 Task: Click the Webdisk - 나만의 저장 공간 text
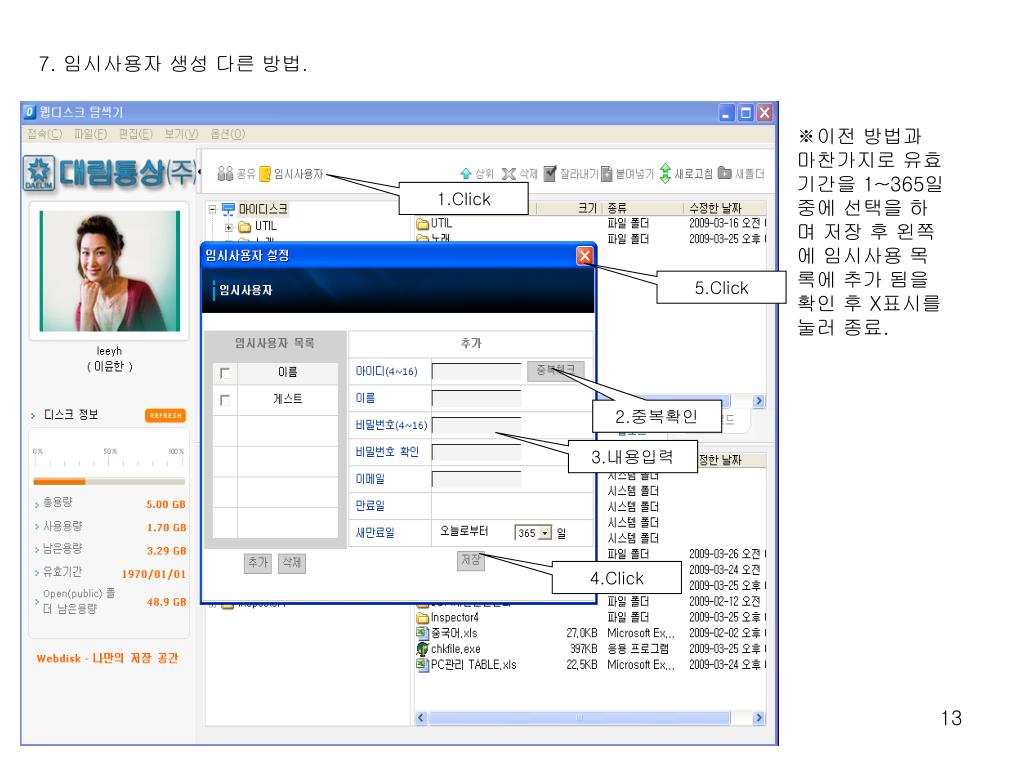tap(107, 658)
